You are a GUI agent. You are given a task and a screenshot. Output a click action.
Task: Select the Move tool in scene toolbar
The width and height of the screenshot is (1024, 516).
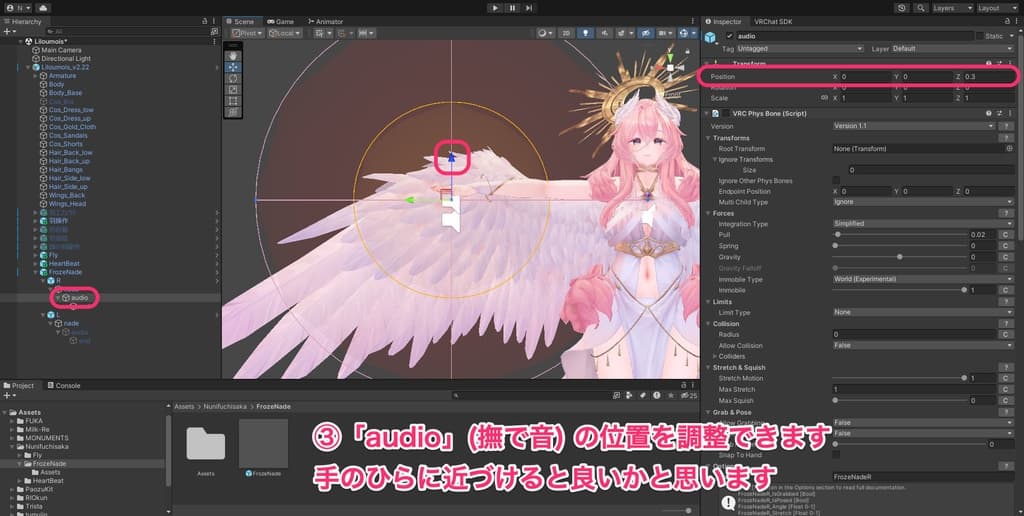(x=233, y=67)
